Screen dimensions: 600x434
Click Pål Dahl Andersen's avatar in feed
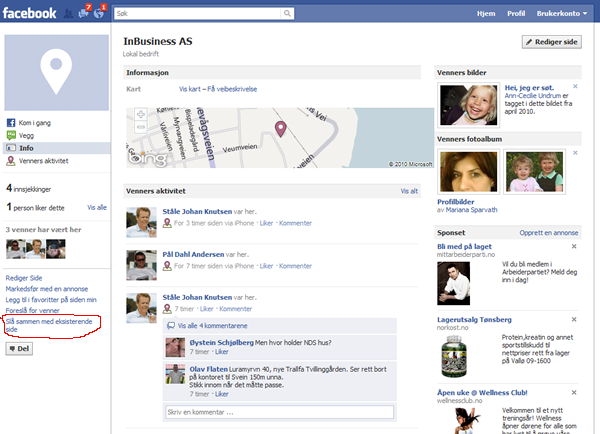coord(141,265)
